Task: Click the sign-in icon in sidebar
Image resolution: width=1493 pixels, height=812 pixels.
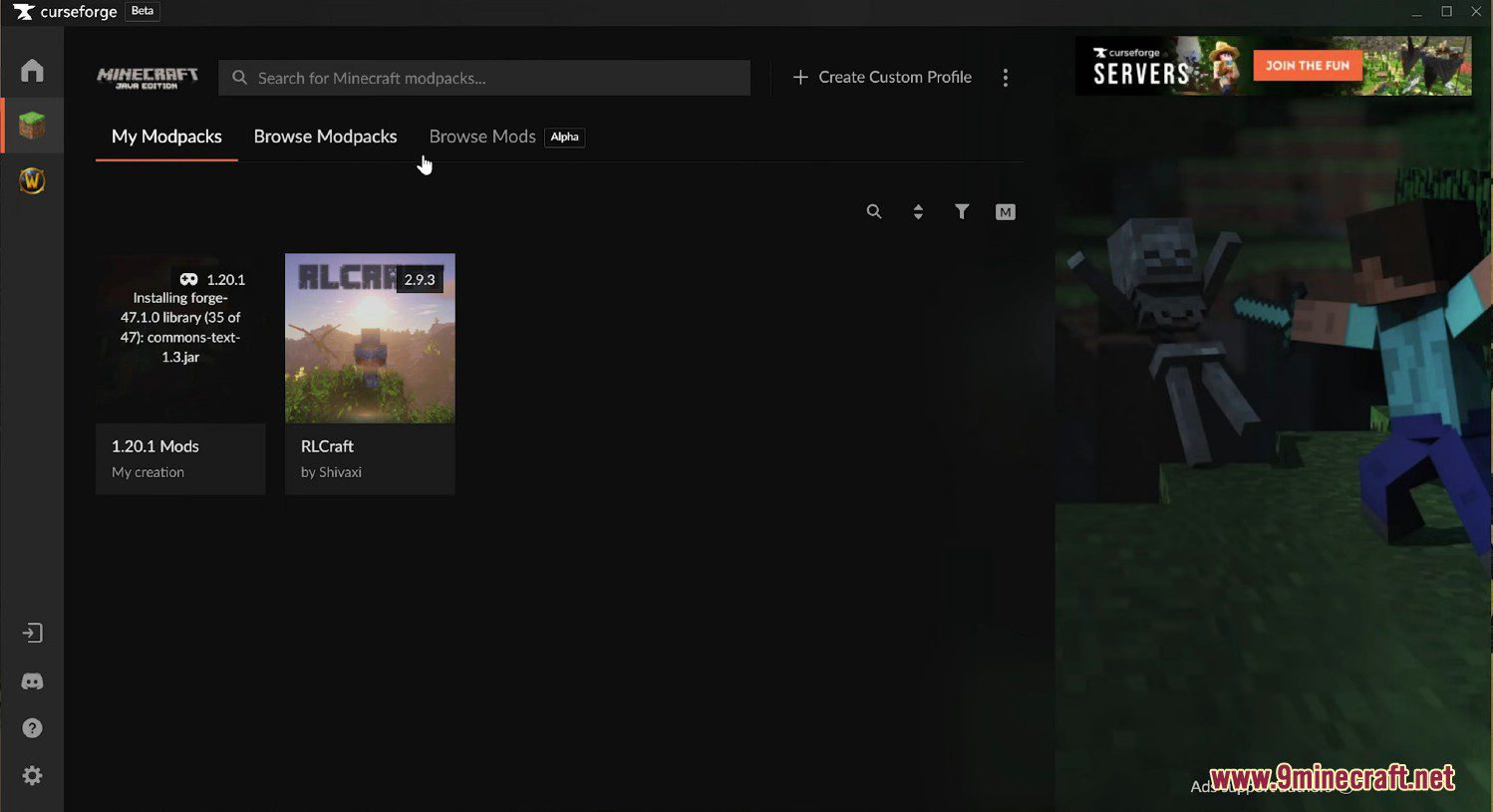Action: (32, 633)
